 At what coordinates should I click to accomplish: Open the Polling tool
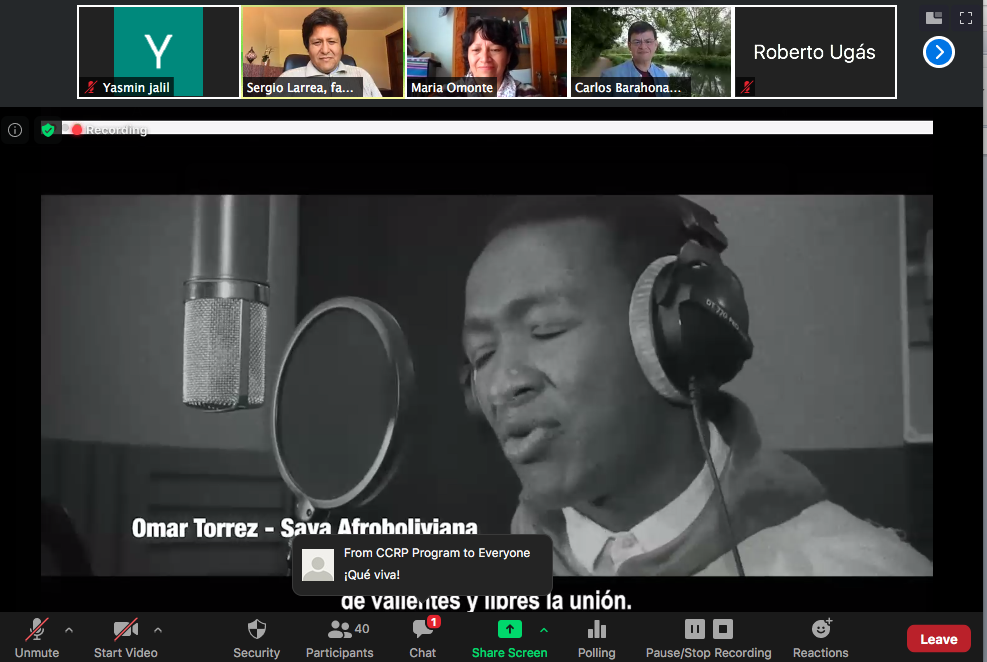click(597, 630)
